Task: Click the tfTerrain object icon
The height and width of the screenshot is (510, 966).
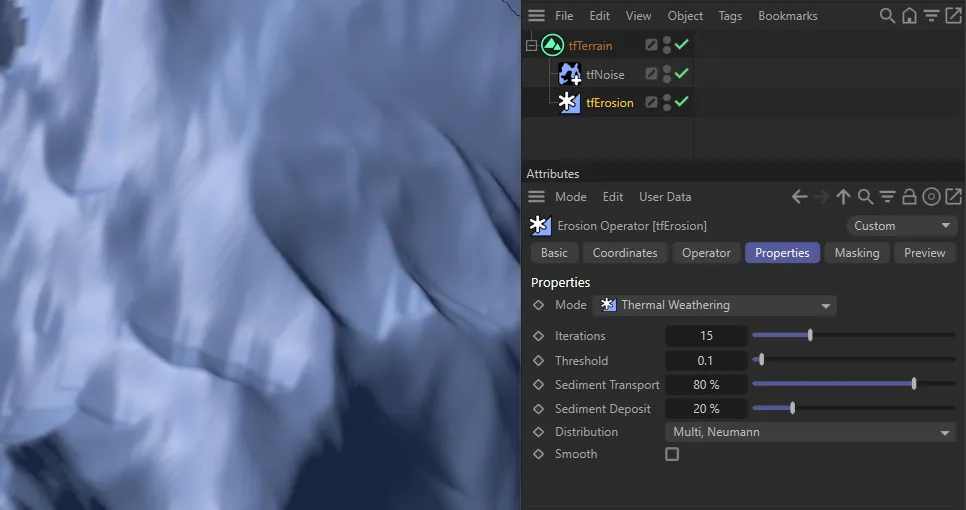Action: click(553, 46)
